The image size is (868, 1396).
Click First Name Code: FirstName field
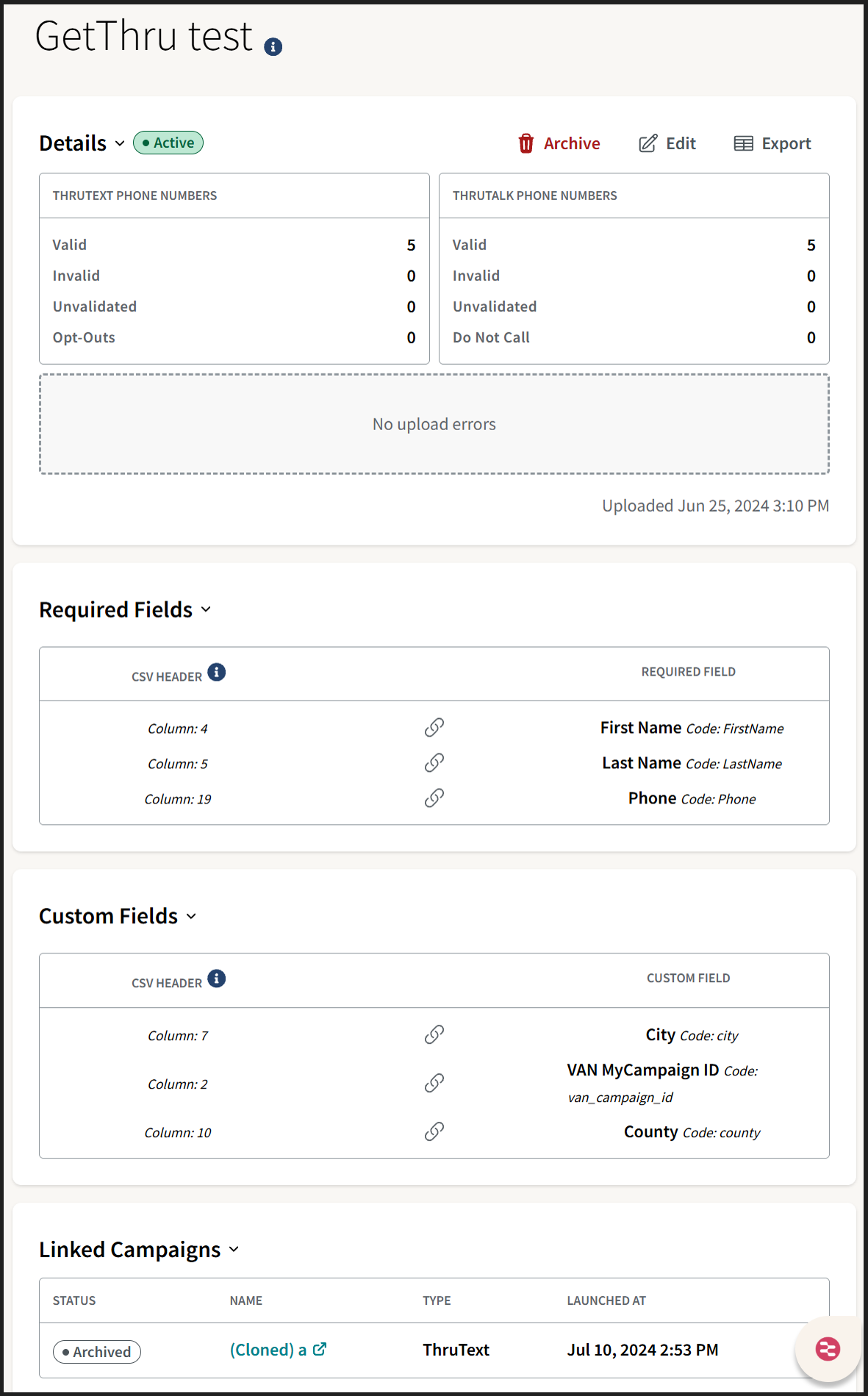click(x=692, y=728)
